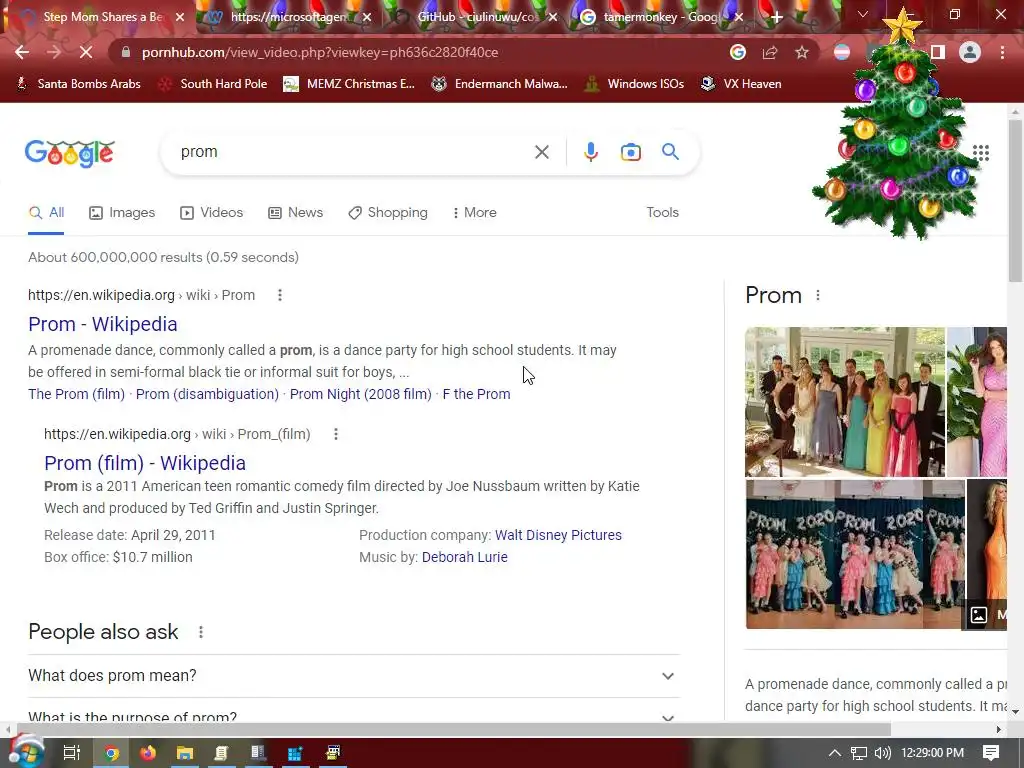Open the group prom photo thumbnail
The height and width of the screenshot is (768, 1024).
845,402
